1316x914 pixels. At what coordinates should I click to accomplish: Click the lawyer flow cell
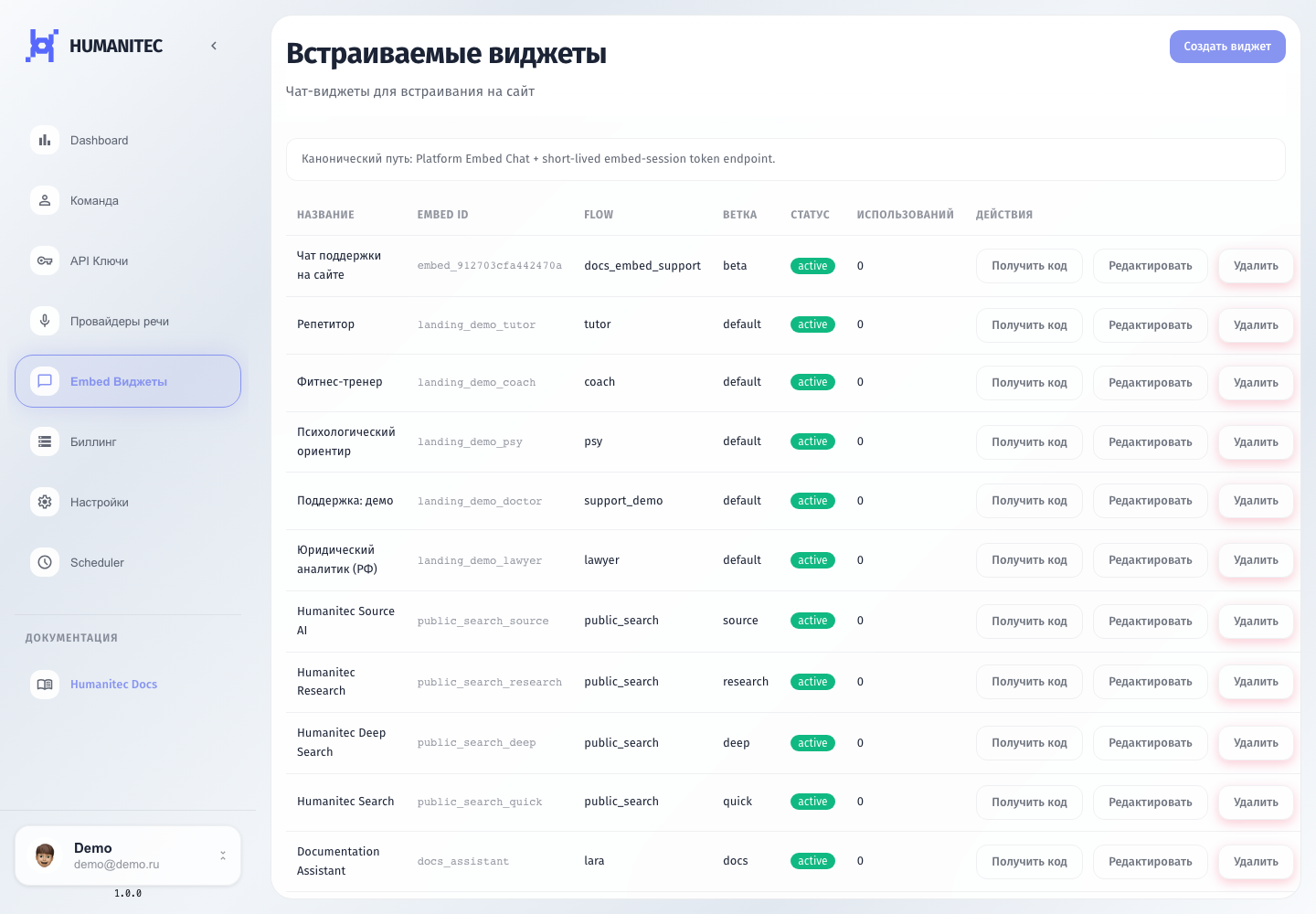(601, 560)
